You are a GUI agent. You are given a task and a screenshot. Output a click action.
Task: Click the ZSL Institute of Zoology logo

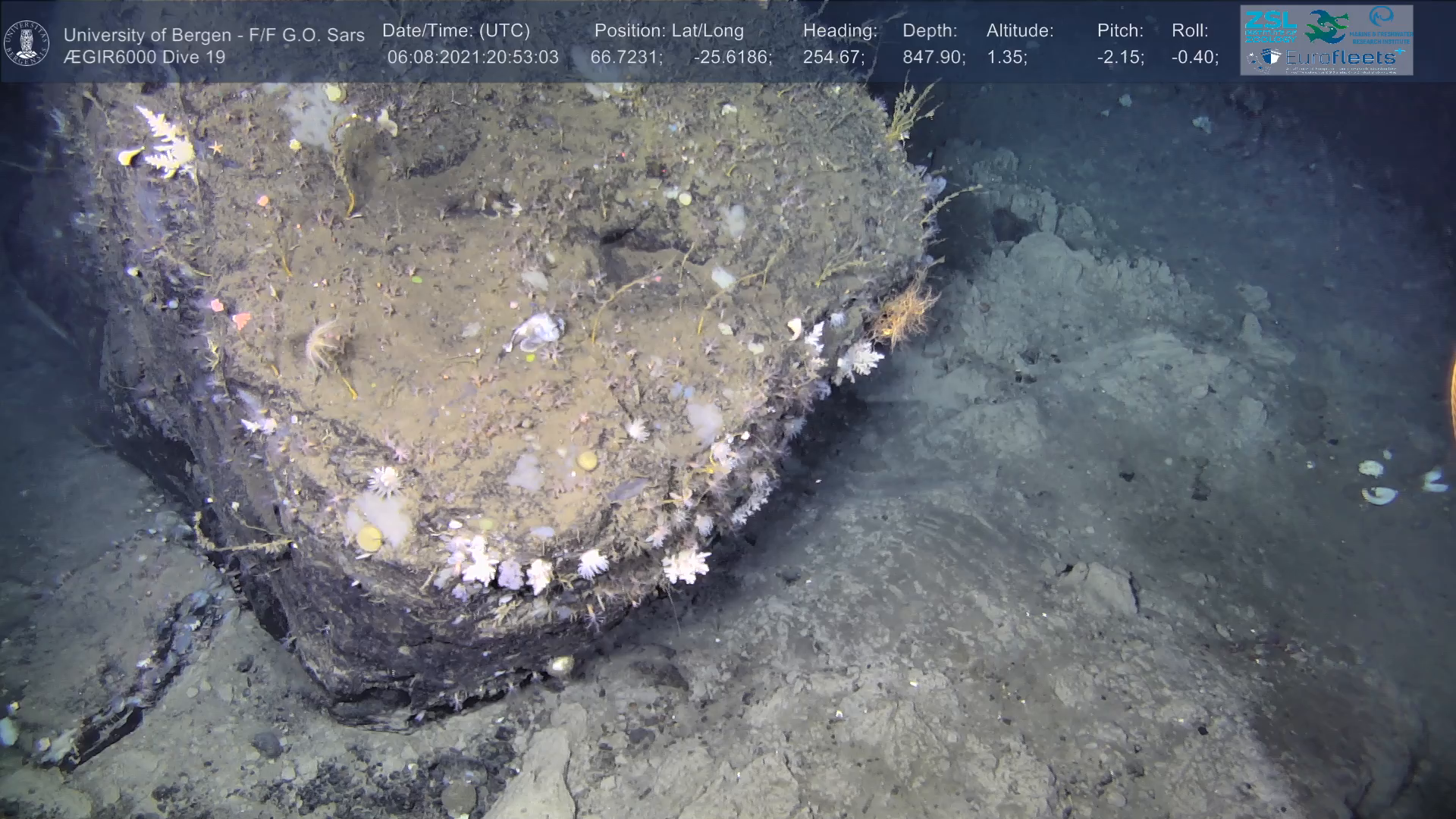coord(1269,27)
